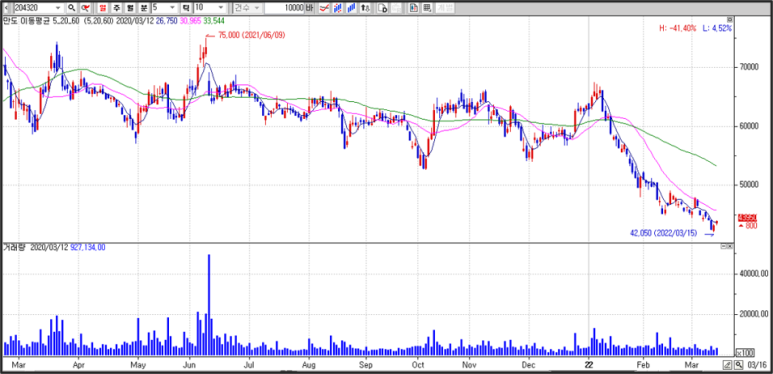The width and height of the screenshot is (773, 374).
Task: Click the 42,050 (2022/03/15) low price label
Action: (664, 233)
